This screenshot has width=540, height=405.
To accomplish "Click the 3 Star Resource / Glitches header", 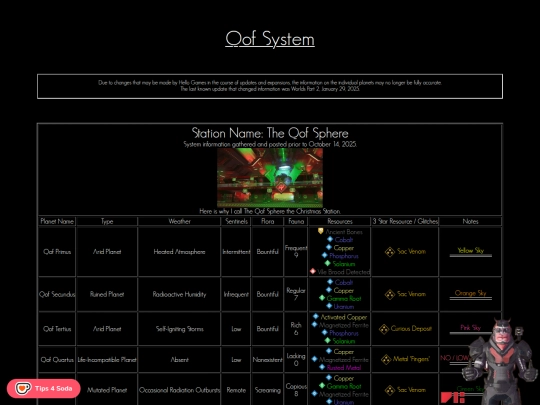I will pos(405,221).
